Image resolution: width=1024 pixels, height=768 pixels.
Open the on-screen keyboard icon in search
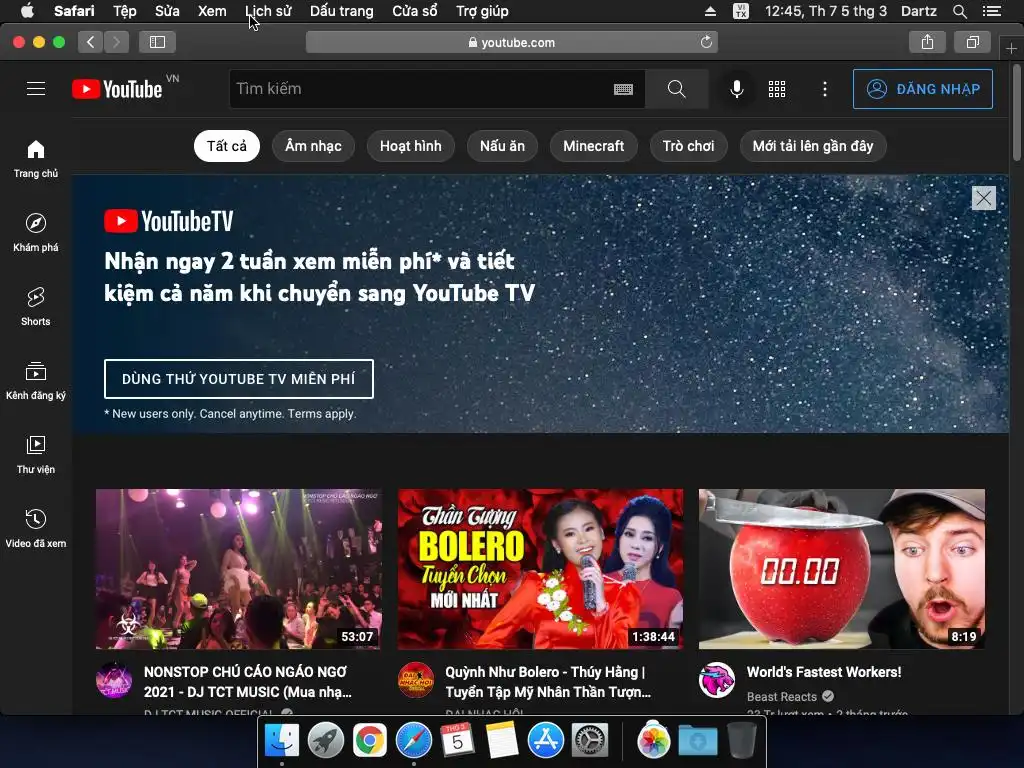[623, 89]
